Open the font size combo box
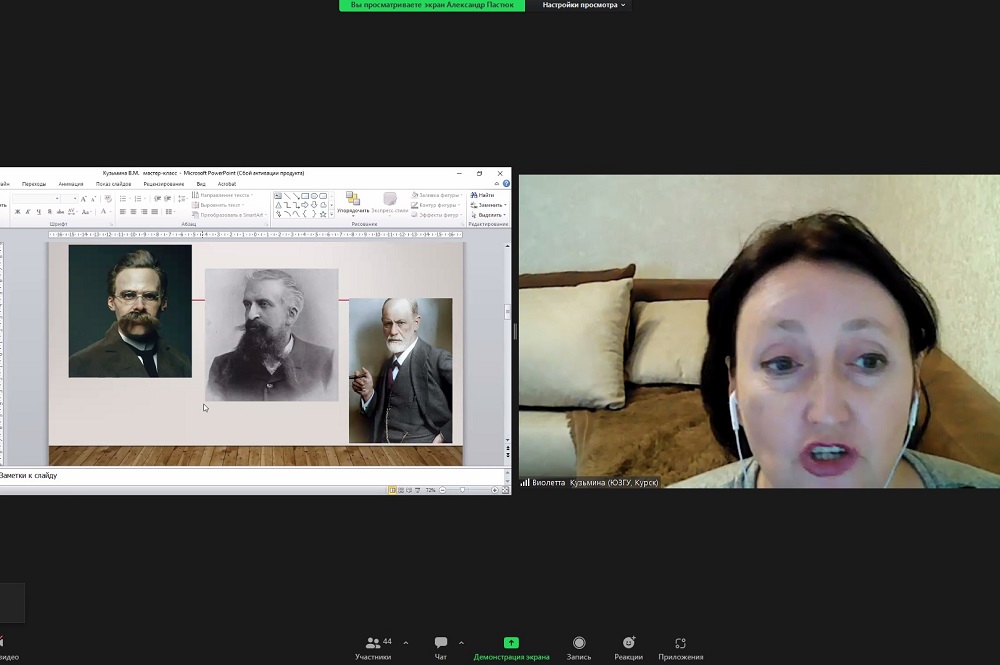This screenshot has width=1000, height=665. pyautogui.click(x=70, y=199)
